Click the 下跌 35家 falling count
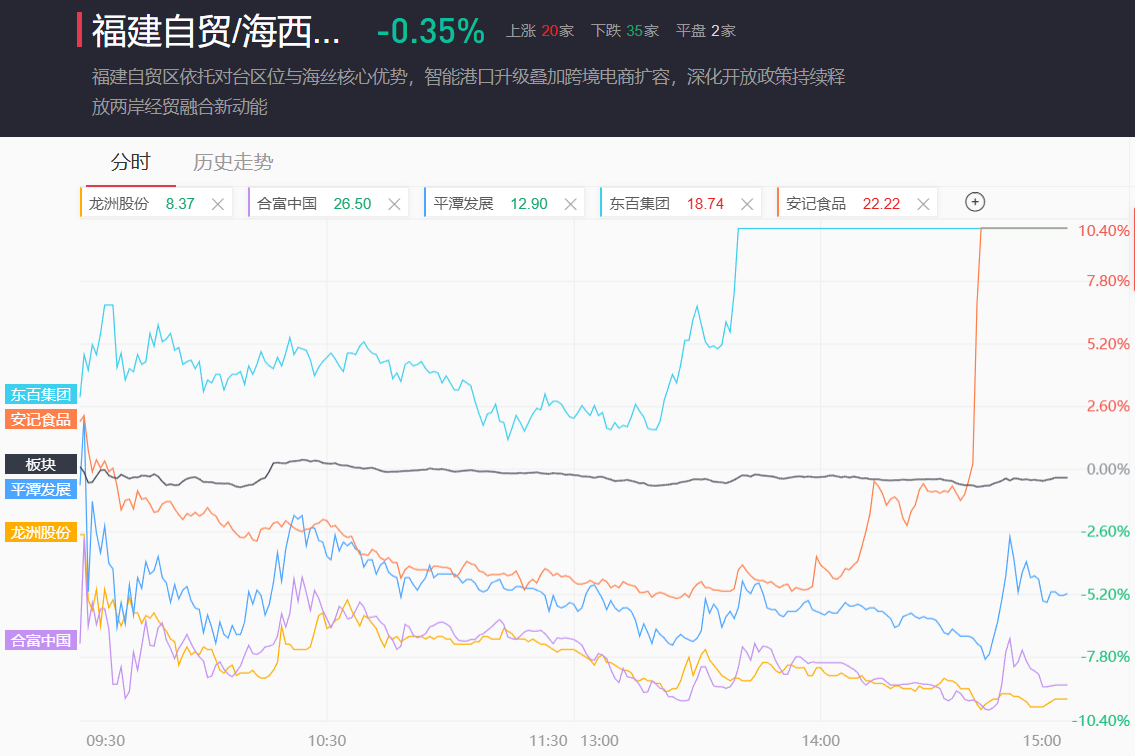 (x=625, y=31)
